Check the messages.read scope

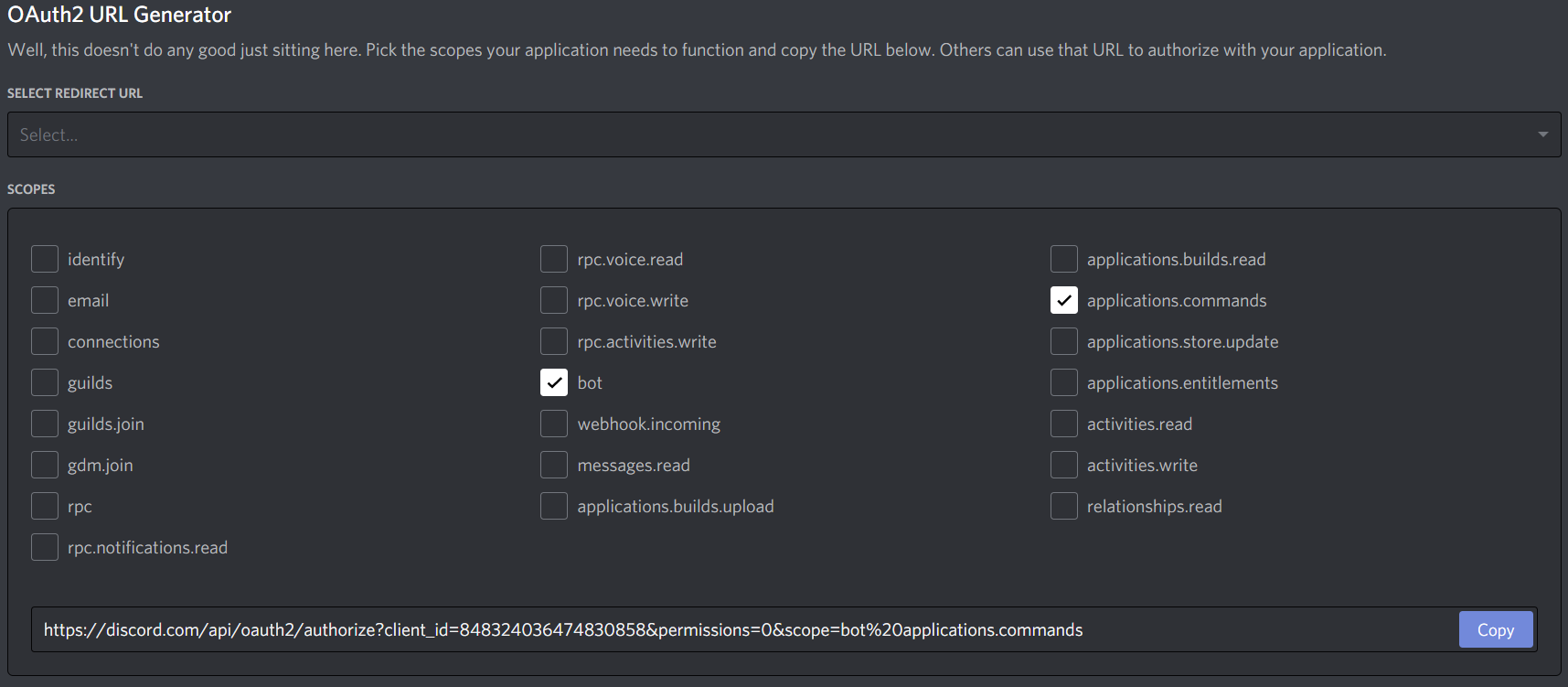(x=554, y=465)
